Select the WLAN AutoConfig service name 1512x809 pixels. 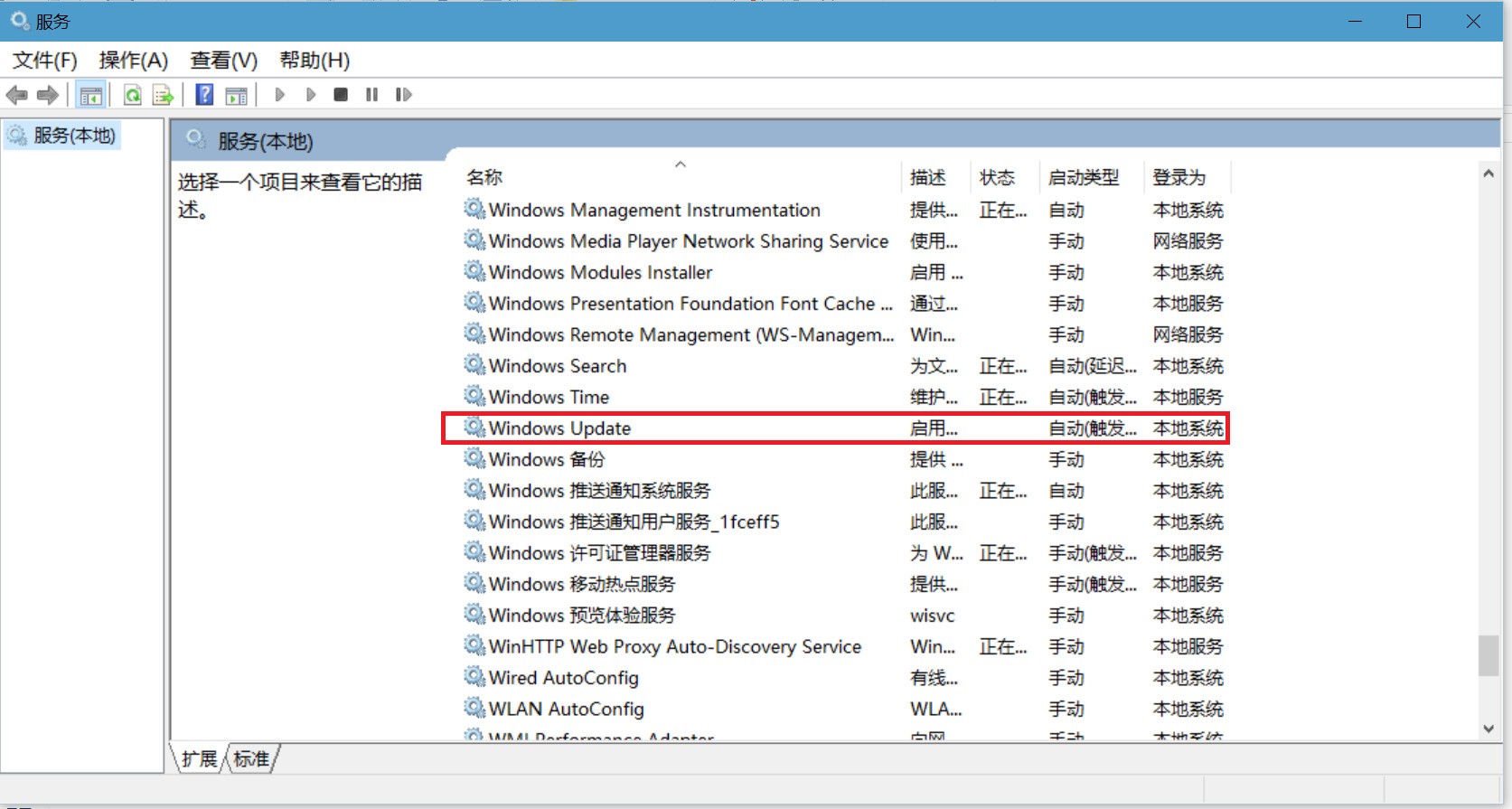coord(567,709)
